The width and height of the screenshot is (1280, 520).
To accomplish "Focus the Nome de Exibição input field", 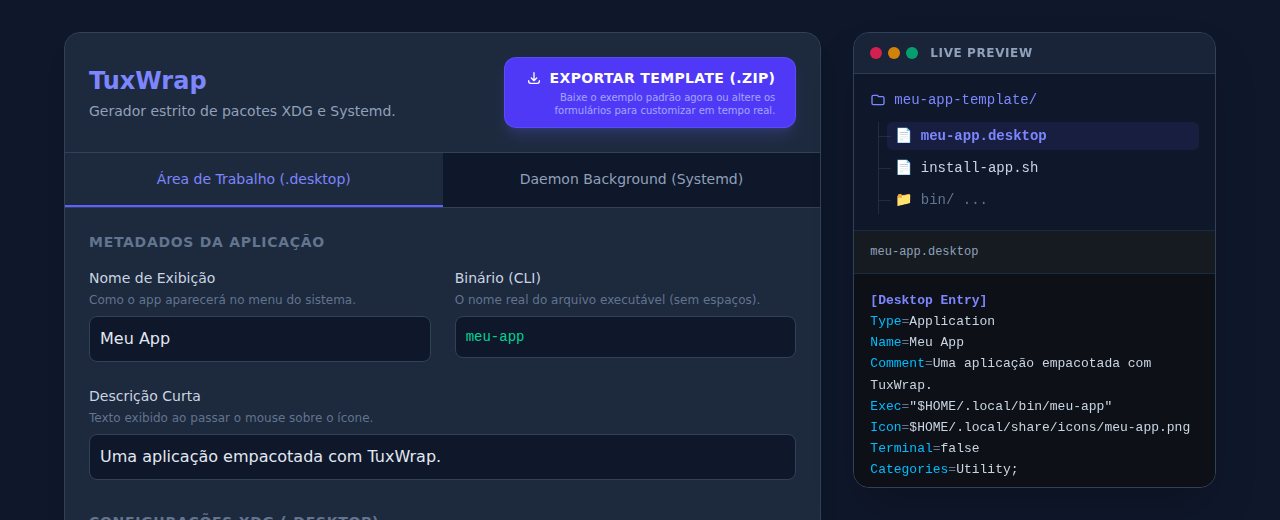I will [260, 339].
